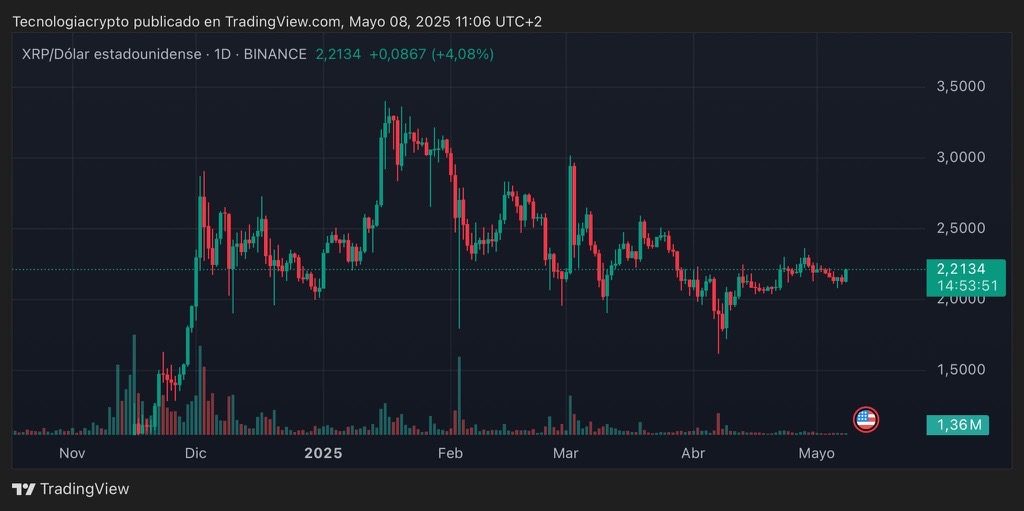Click the TradingView wordmark text
The width and height of the screenshot is (1024, 511).
(x=85, y=489)
